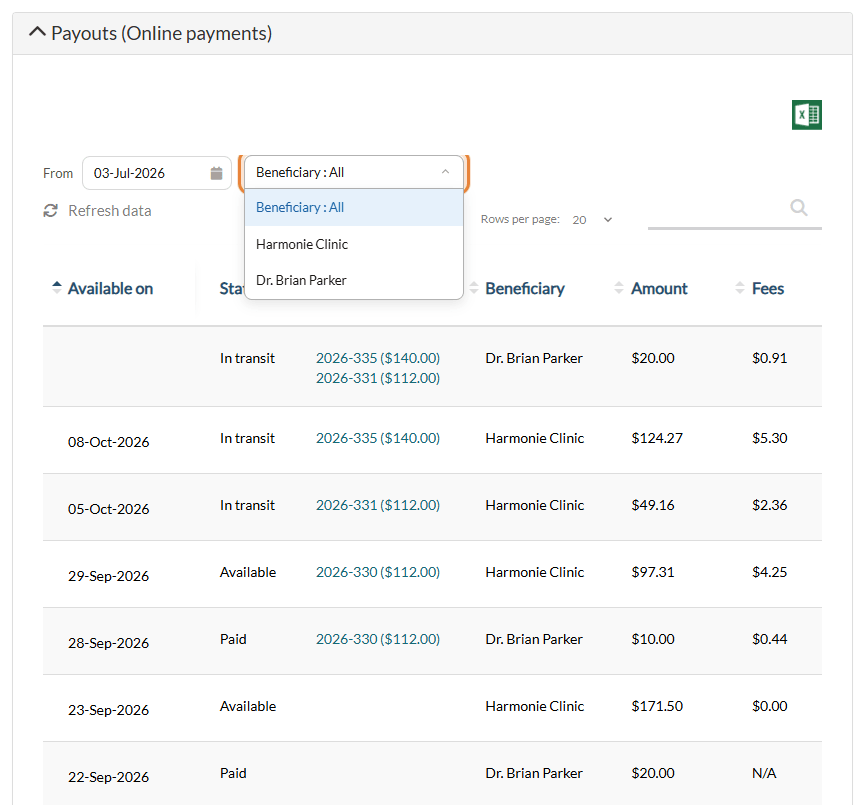Click the Rows per page label

pyautogui.click(x=520, y=219)
